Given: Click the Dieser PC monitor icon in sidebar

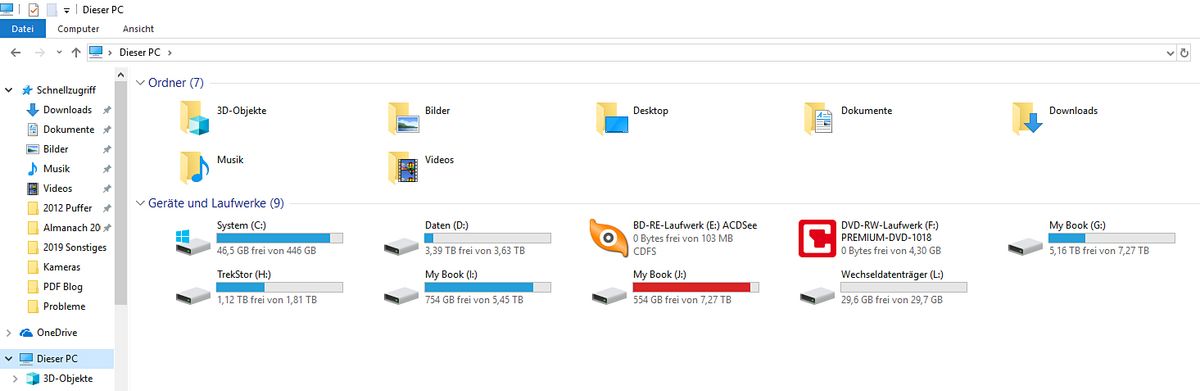Looking at the screenshot, I should click(x=26, y=358).
